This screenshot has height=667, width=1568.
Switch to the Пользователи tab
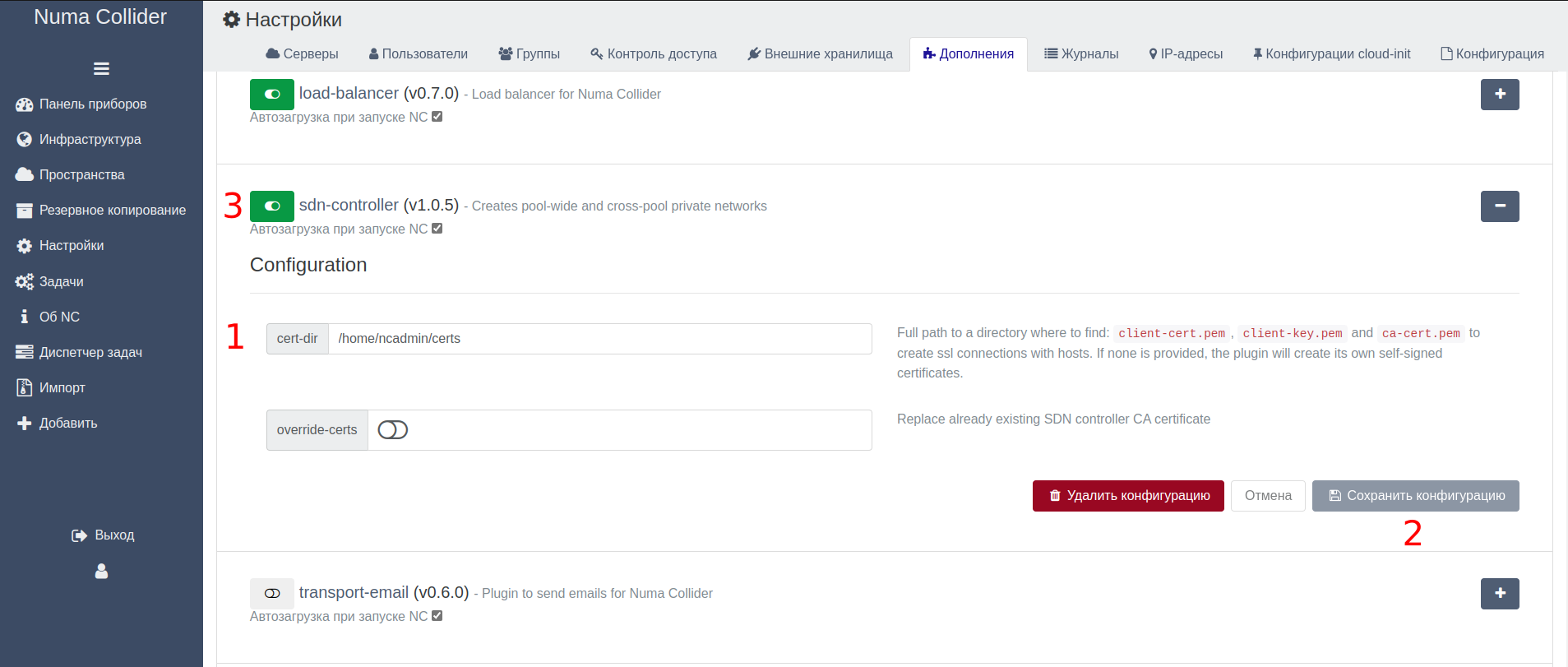pos(419,53)
